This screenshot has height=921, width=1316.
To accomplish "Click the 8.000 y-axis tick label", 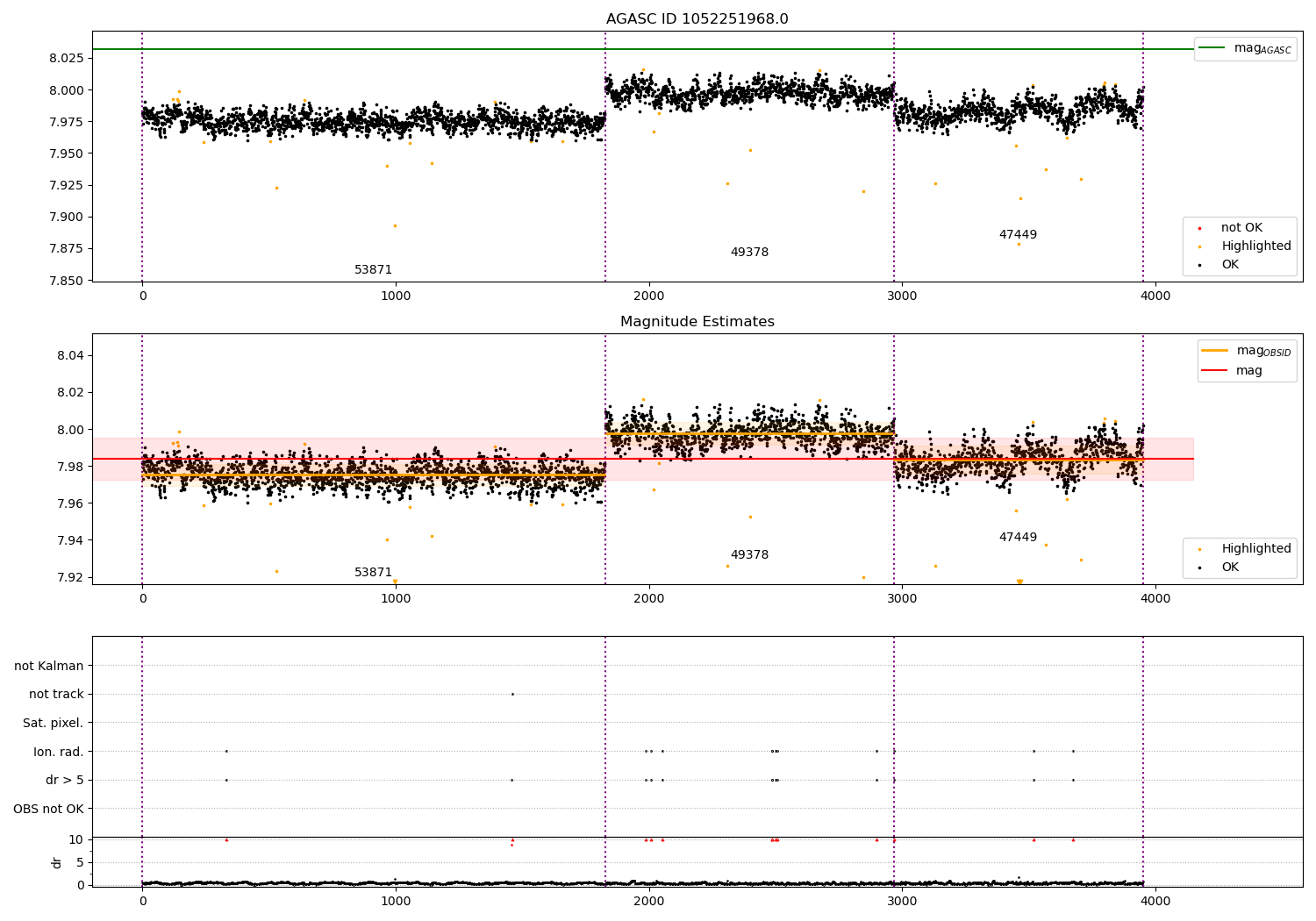I will (x=67, y=90).
